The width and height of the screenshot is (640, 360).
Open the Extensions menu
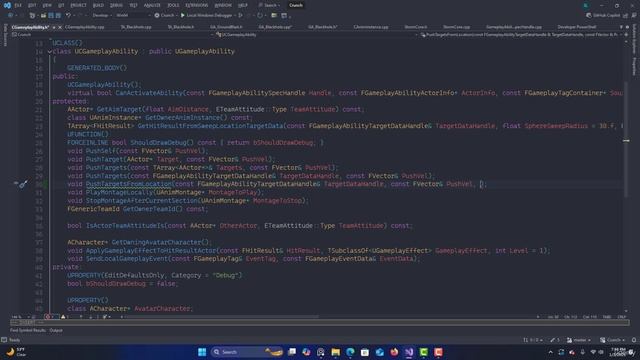196,5
